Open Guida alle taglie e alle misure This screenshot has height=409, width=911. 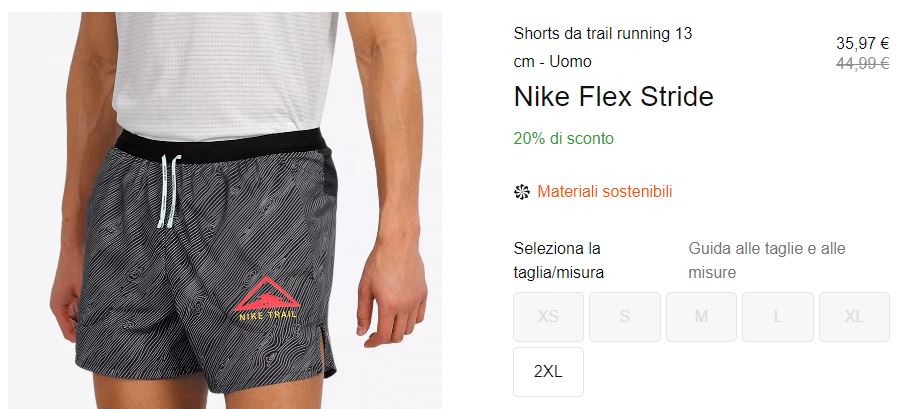[767, 260]
